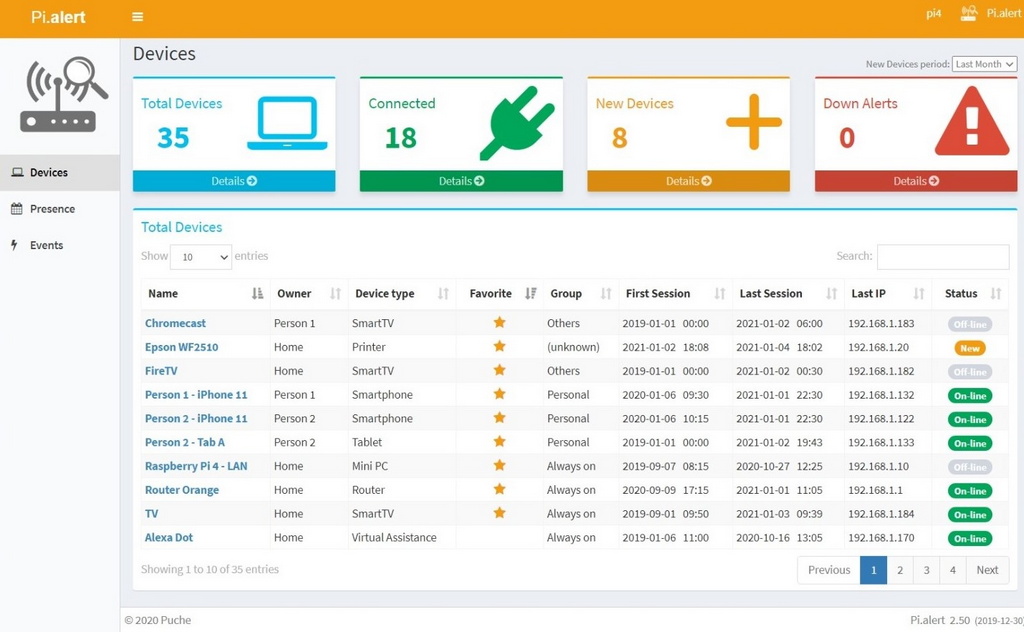
Task: Open the hamburger menu in the top bar
Action: click(137, 17)
